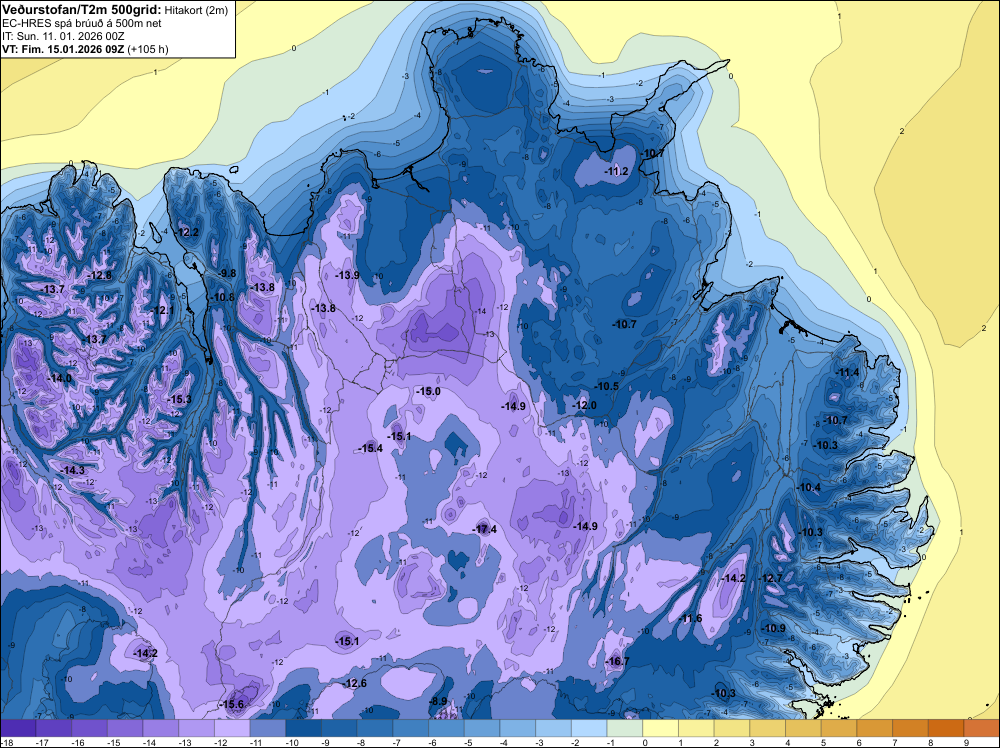The width and height of the screenshot is (1000, 748).
Task: Select the -10.4 temperature value
Action: (809, 487)
